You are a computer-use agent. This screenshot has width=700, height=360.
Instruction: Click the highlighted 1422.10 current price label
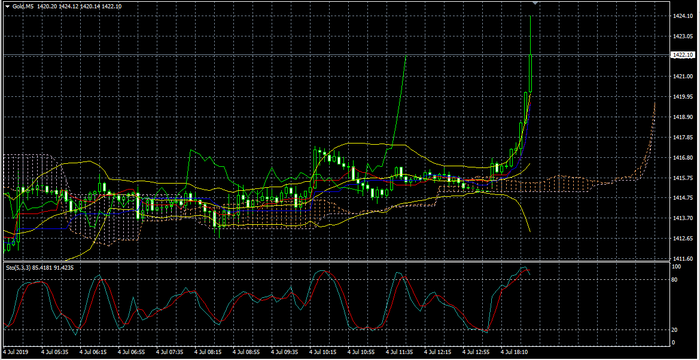coord(683,54)
